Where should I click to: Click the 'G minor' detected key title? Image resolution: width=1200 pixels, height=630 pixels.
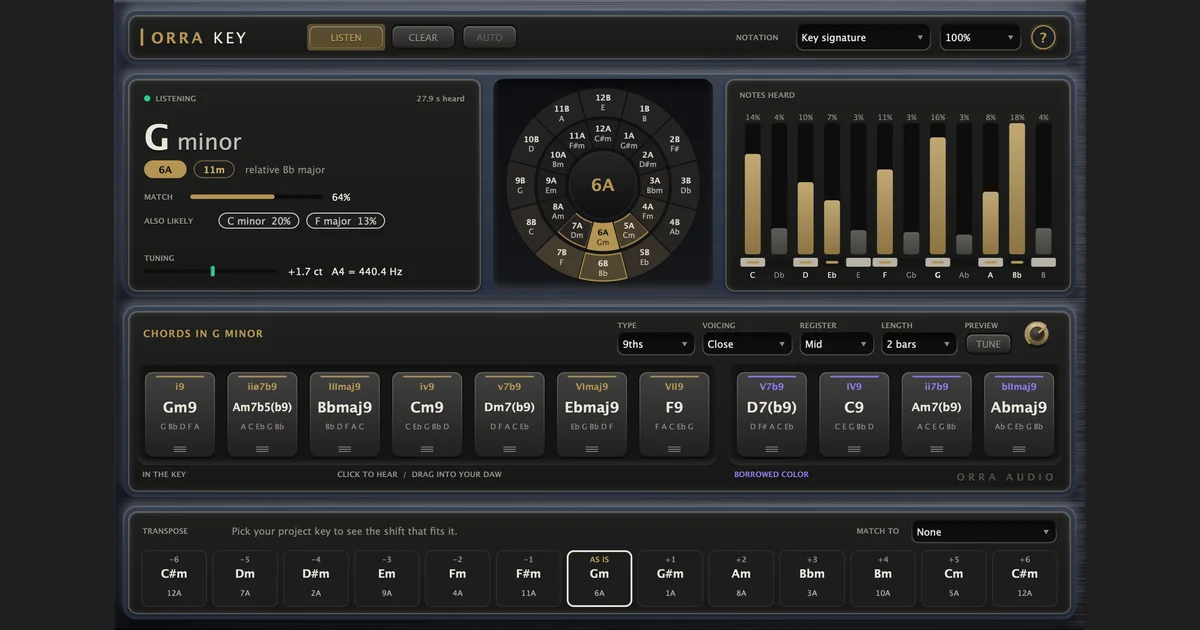pos(193,138)
